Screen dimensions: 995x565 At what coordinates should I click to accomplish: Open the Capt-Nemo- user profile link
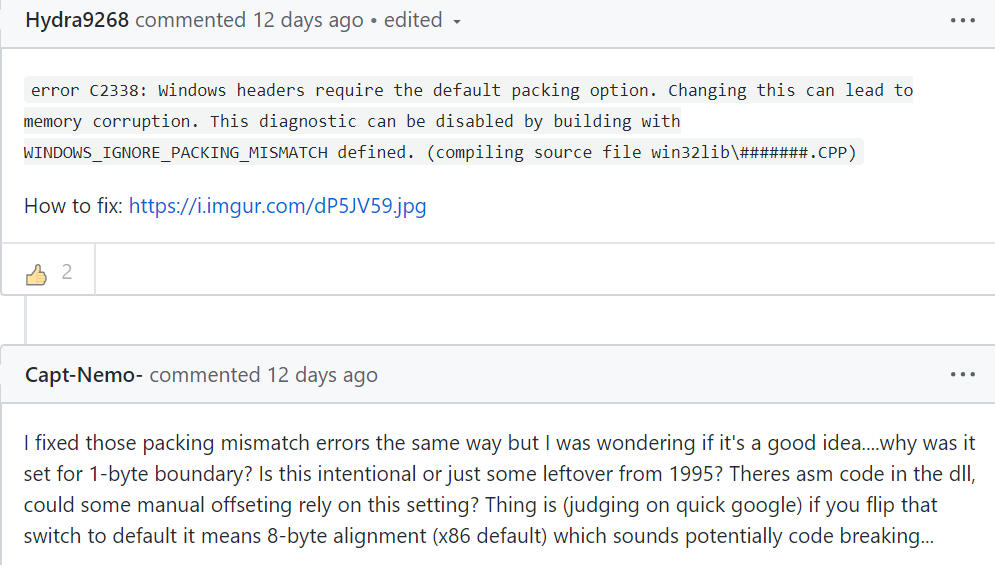point(84,375)
